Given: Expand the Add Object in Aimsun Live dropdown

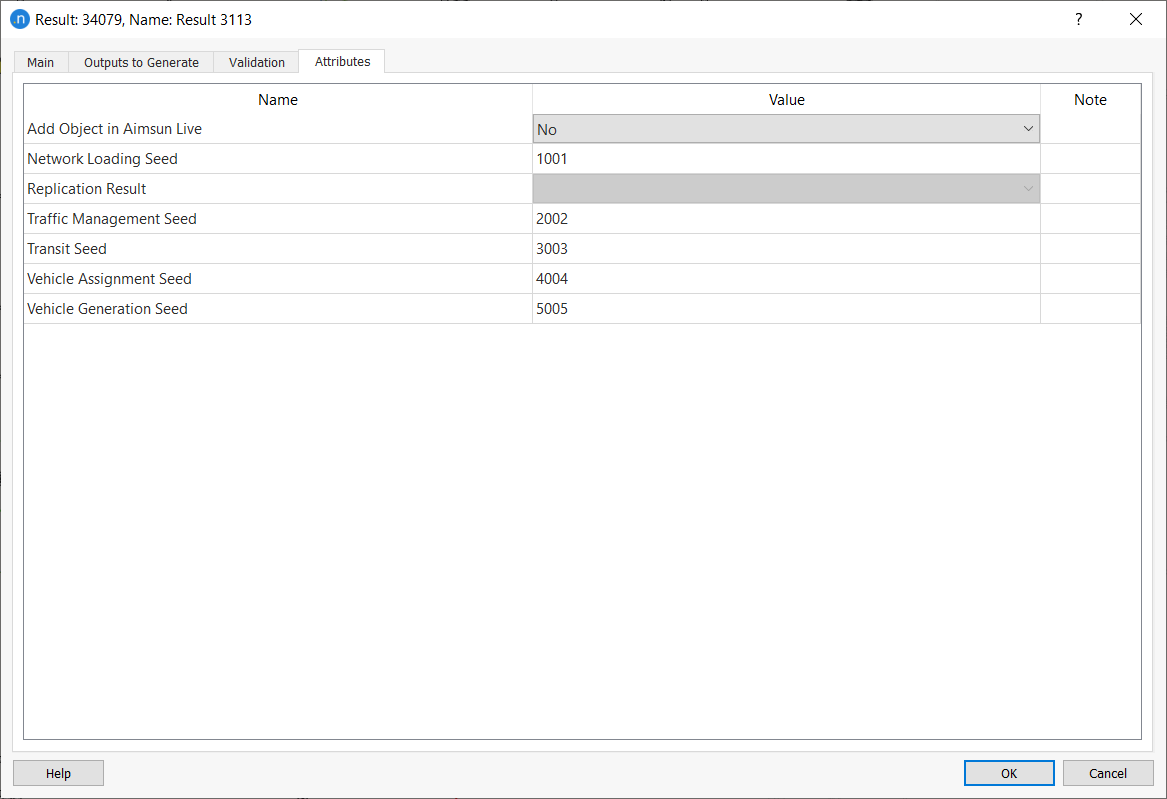Looking at the screenshot, I should pos(786,129).
